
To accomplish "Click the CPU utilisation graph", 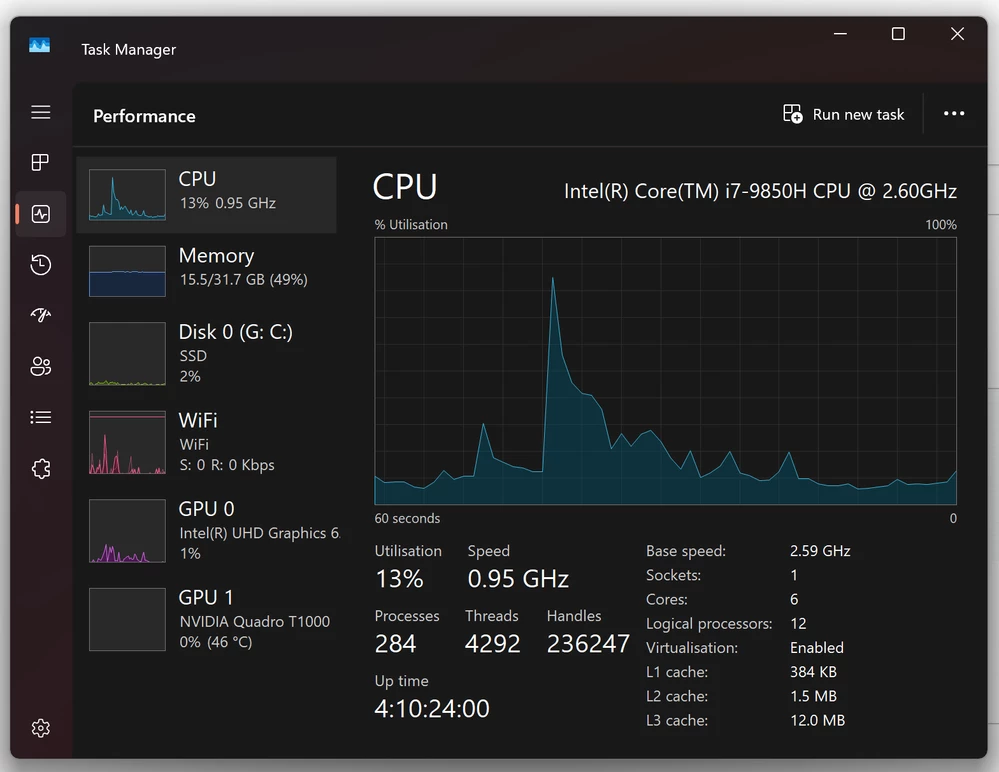I will pos(666,371).
